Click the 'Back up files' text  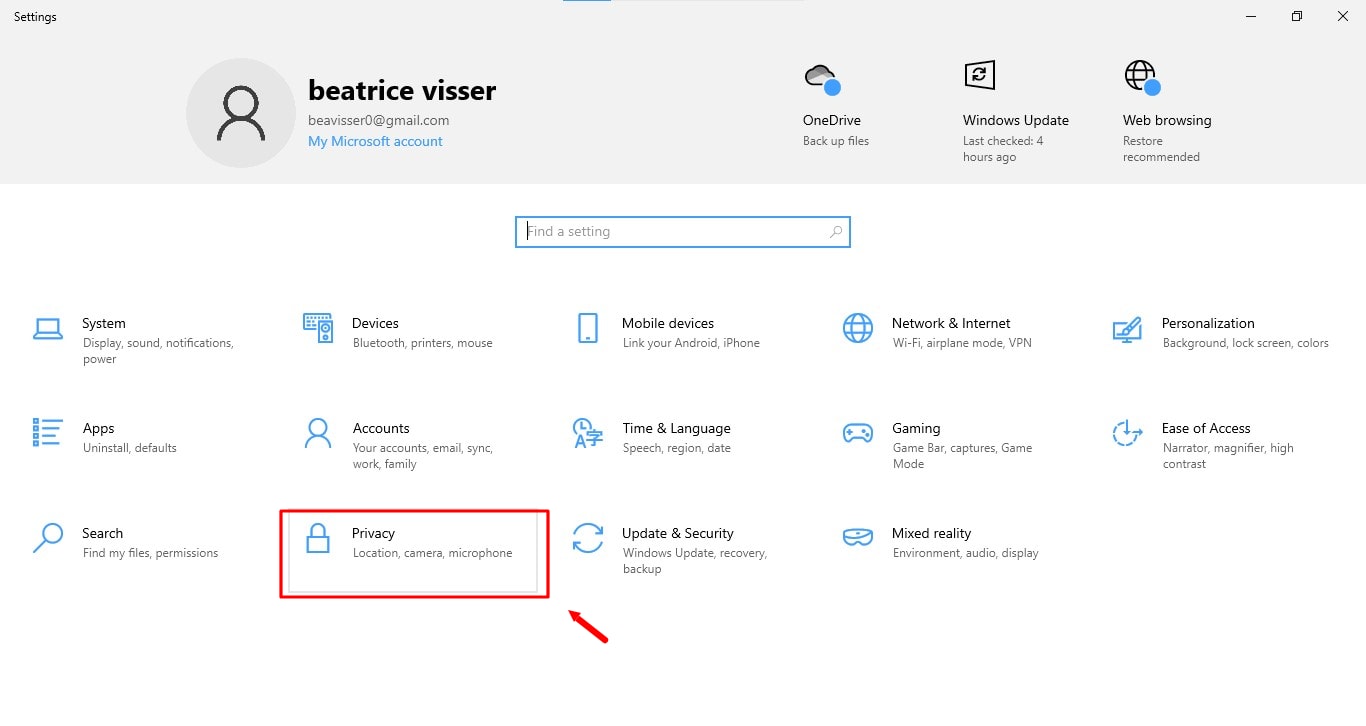click(836, 141)
